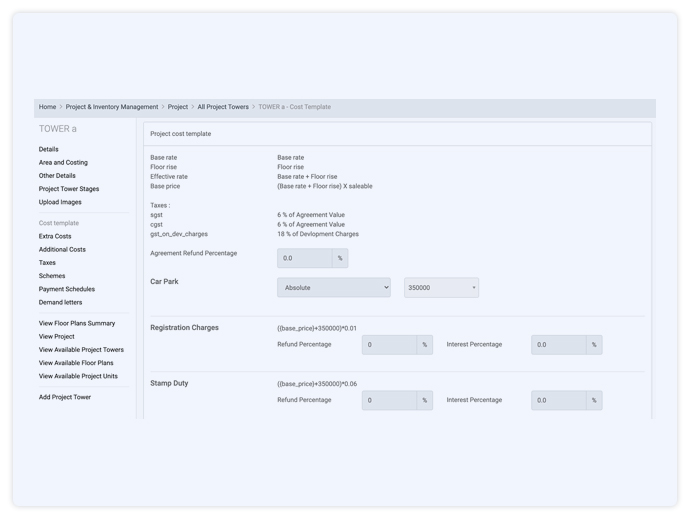The width and height of the screenshot is (689, 517).
Task: Open Additional Costs sidebar item
Action: click(x=62, y=249)
